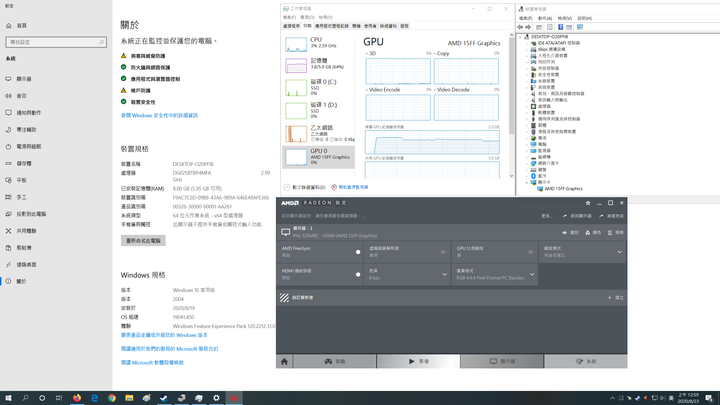720x405 pixels.
Task: Open Radeon Settings home icon
Action: tap(284, 361)
